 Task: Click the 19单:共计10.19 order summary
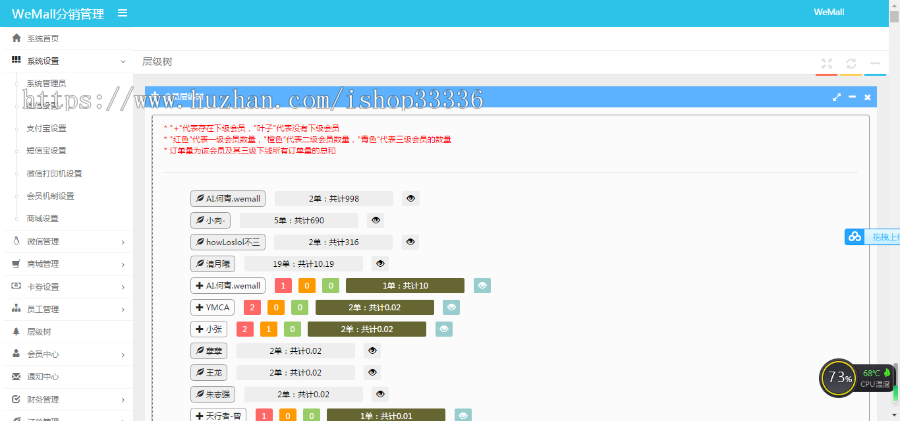click(x=304, y=264)
